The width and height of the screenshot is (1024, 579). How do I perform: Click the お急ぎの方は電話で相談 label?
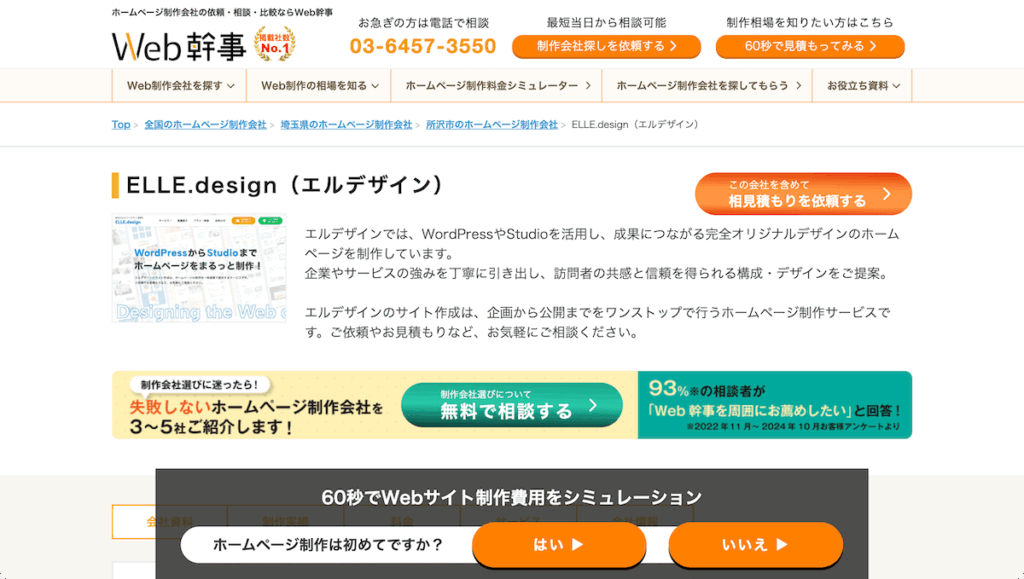point(423,23)
